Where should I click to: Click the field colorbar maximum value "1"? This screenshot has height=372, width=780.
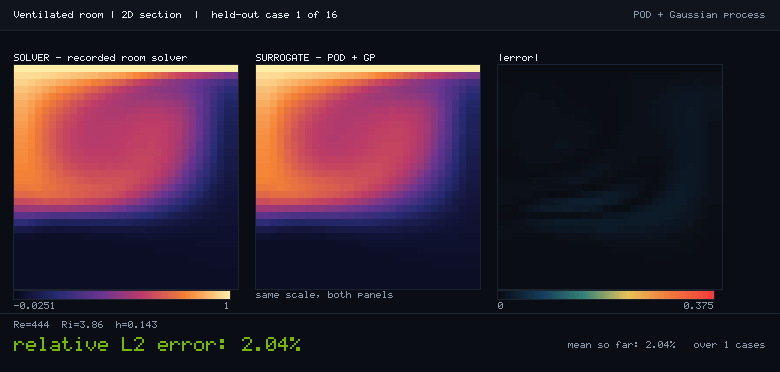226,306
